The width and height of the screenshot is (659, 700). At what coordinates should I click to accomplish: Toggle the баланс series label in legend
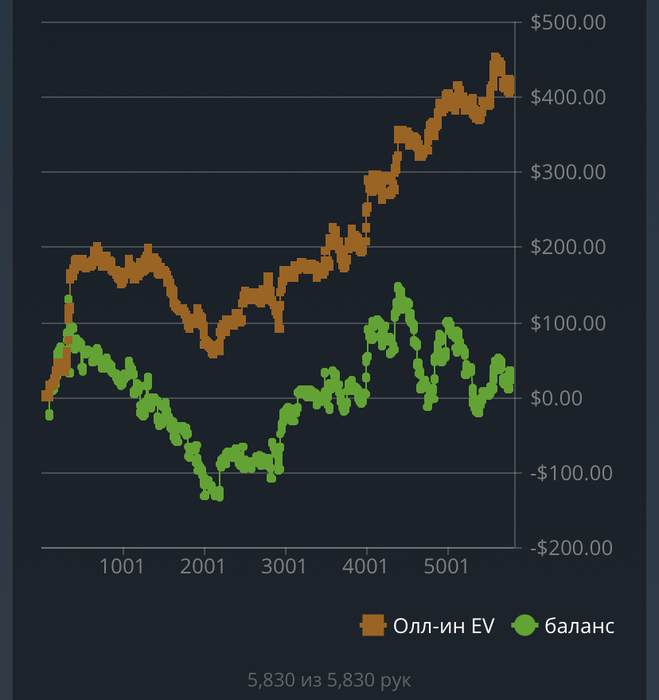pos(580,626)
